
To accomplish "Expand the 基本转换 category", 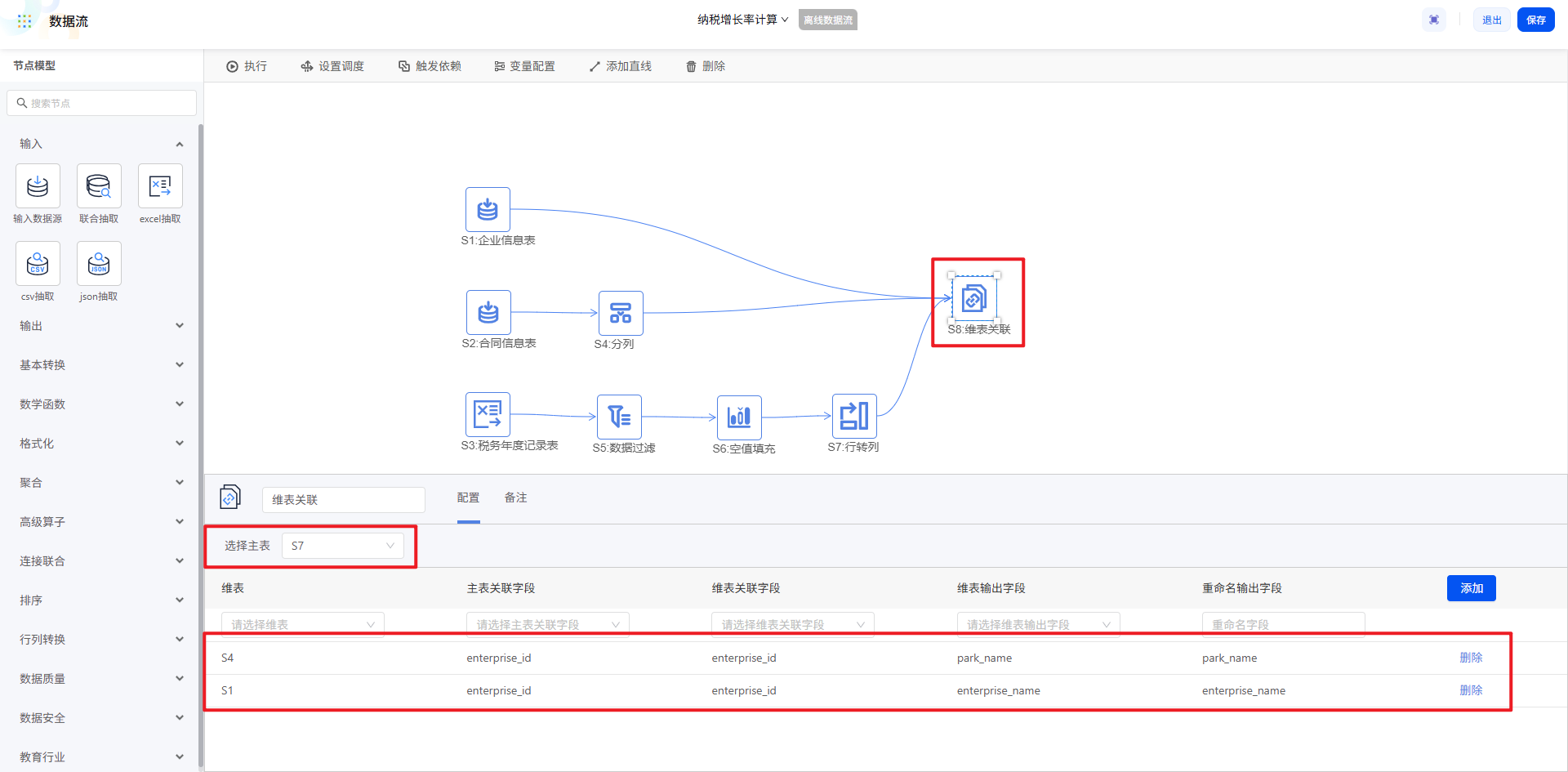I will coord(100,365).
